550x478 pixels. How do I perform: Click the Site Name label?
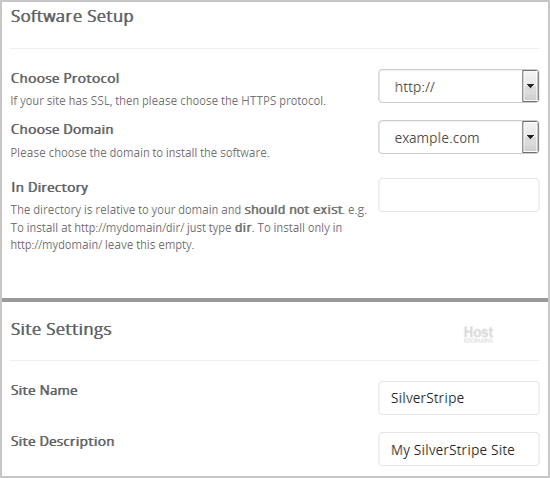(x=44, y=390)
